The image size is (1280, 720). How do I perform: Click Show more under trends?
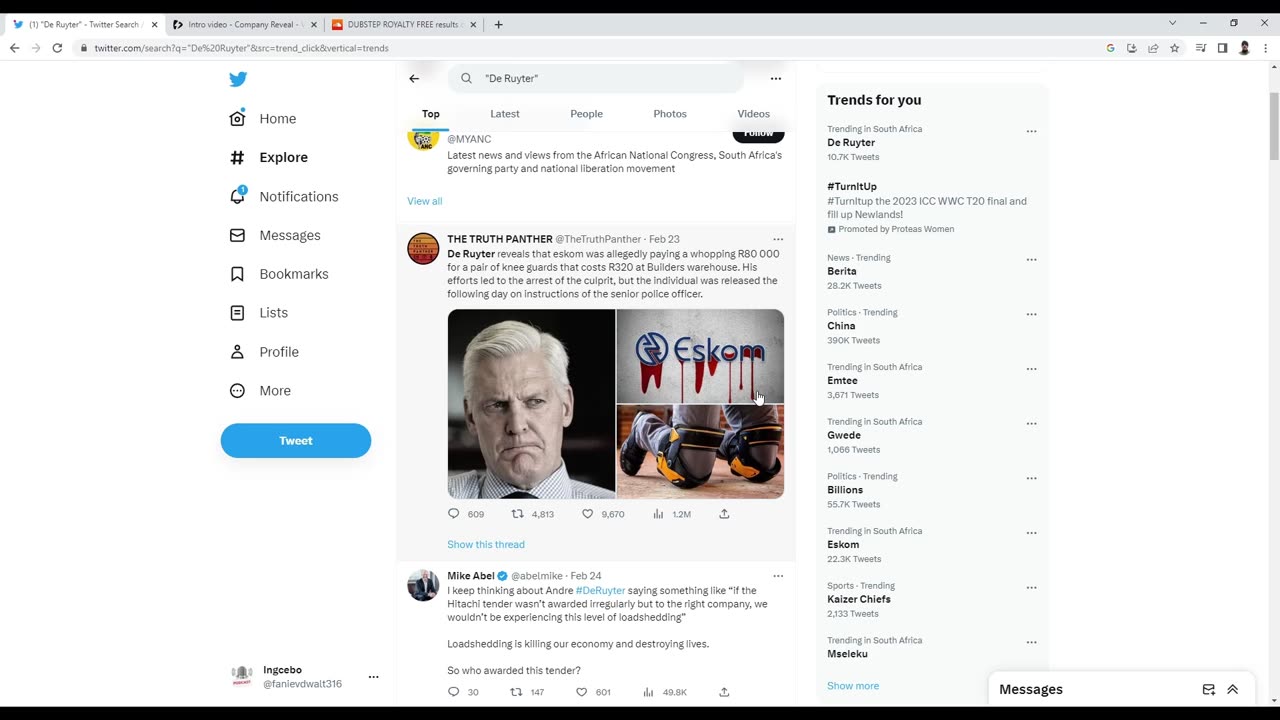(x=853, y=686)
